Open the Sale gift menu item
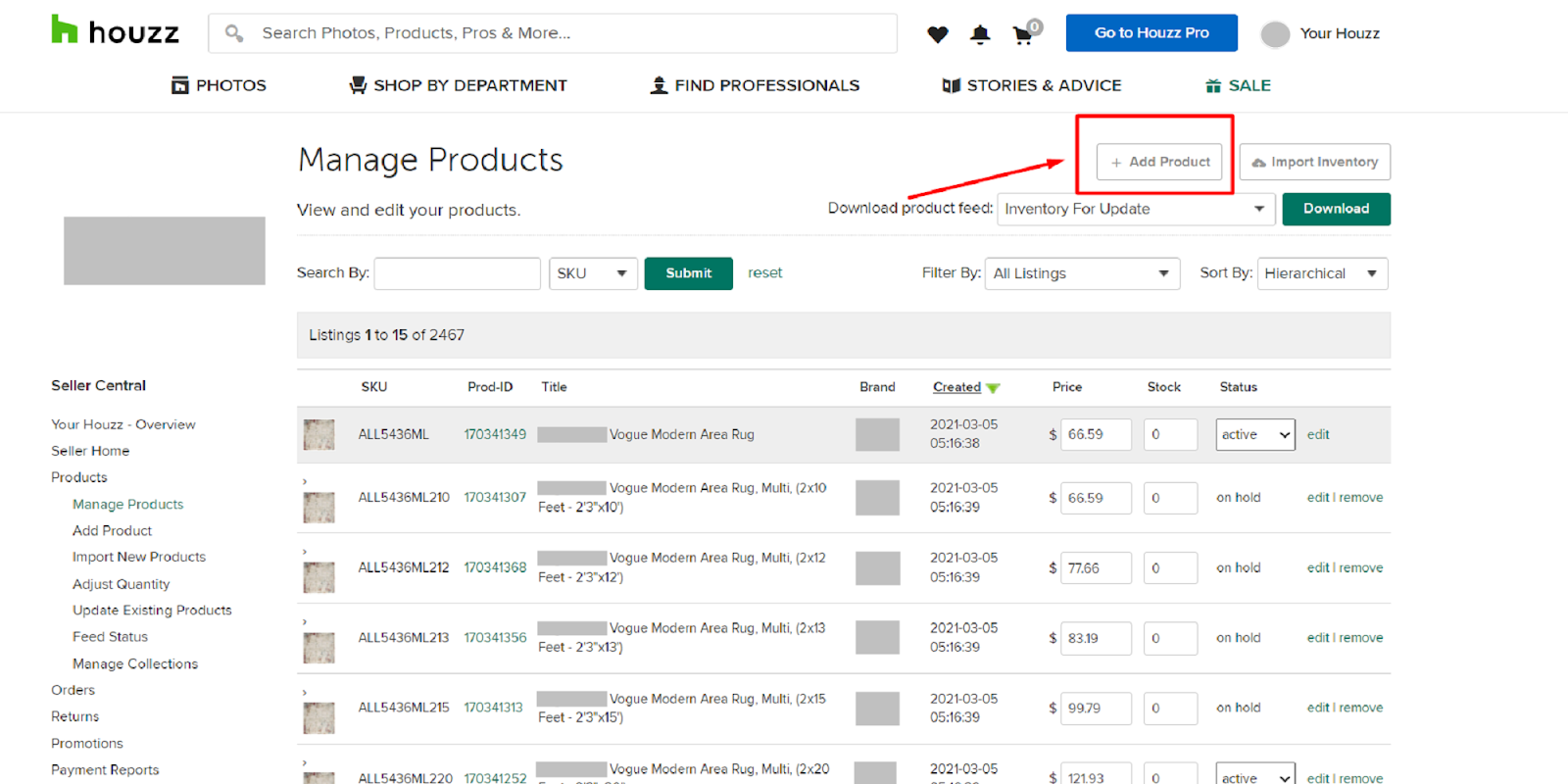 tap(1238, 86)
